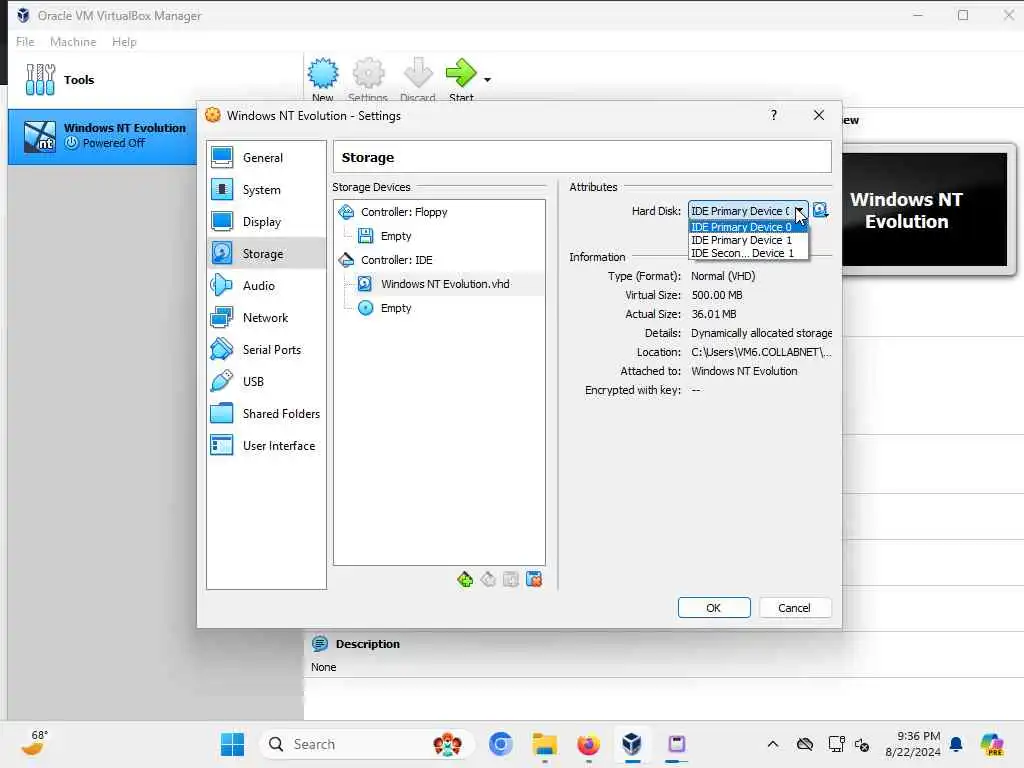Screen dimensions: 1024x768
Task: Click the notification bell in system tray
Action: click(956, 744)
